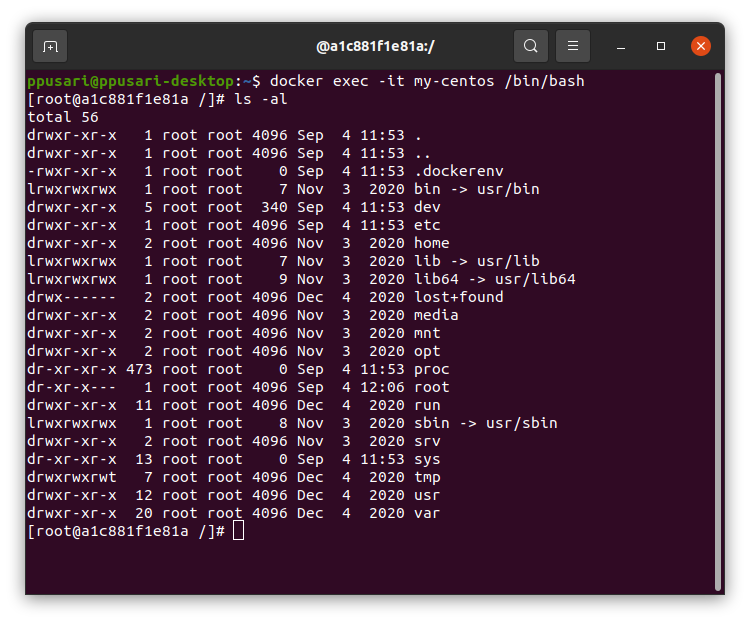
Task: Select the 'bin -> usr/bin' entry
Action: coord(476,189)
